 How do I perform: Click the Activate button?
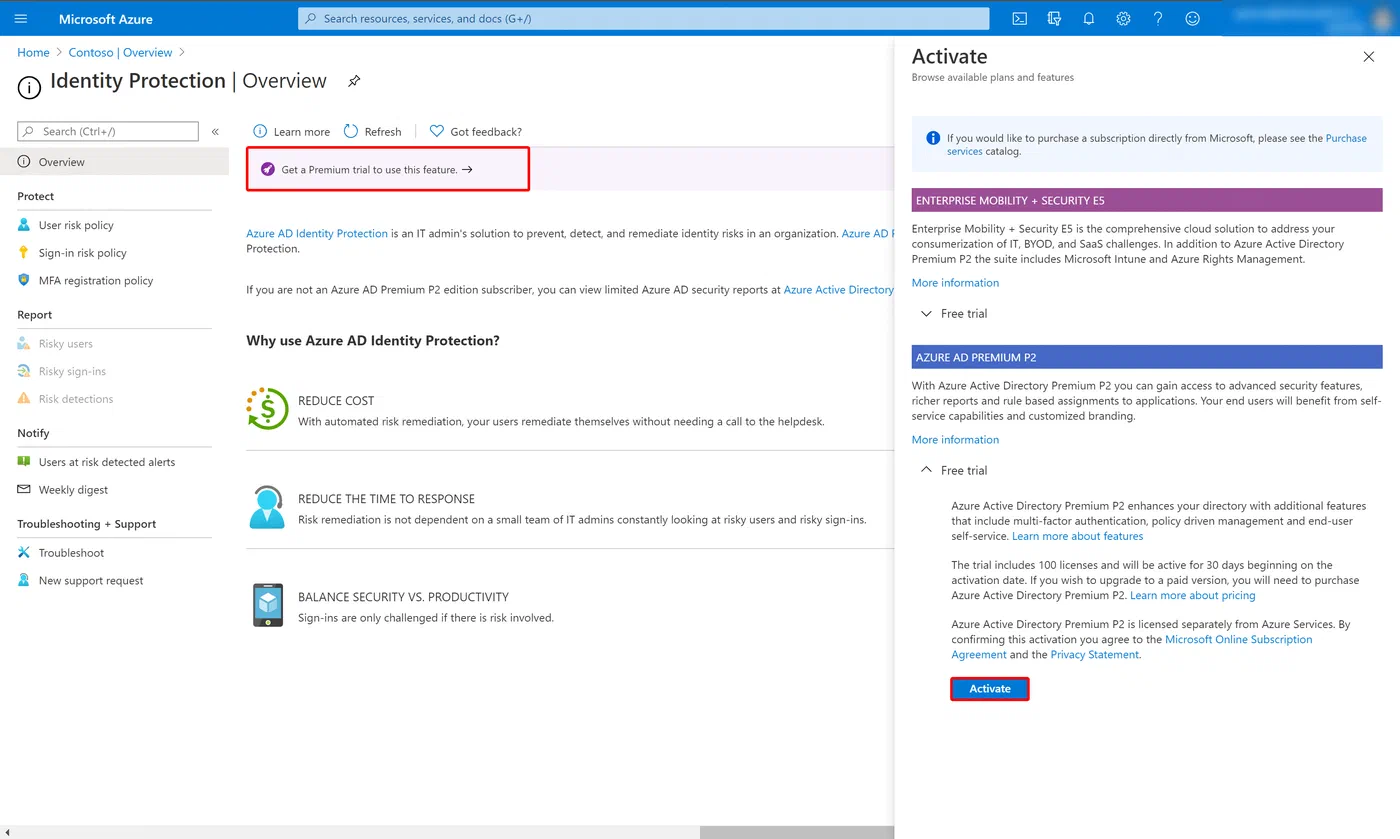990,689
